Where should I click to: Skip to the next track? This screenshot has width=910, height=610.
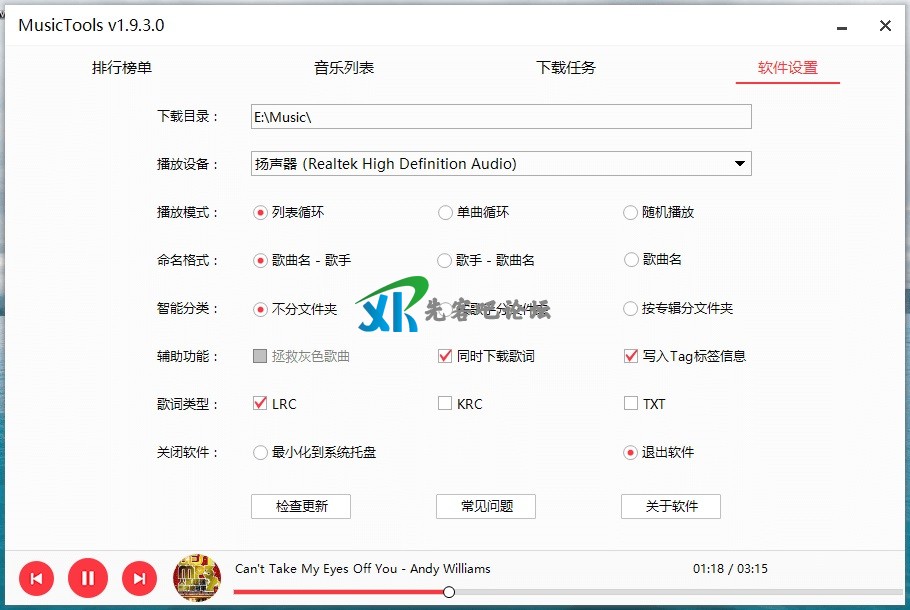point(140,578)
